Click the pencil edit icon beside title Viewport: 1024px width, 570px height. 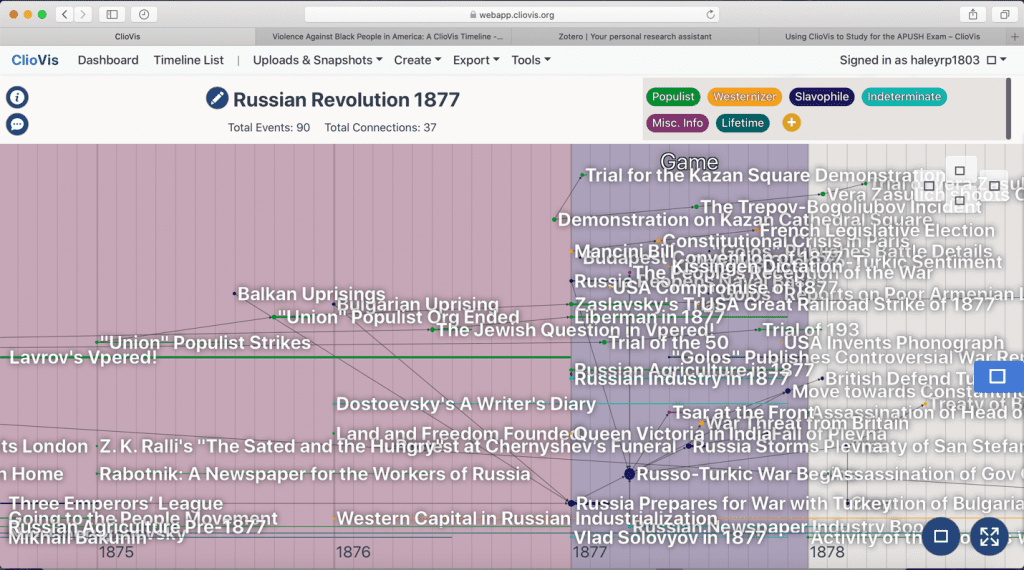217,99
